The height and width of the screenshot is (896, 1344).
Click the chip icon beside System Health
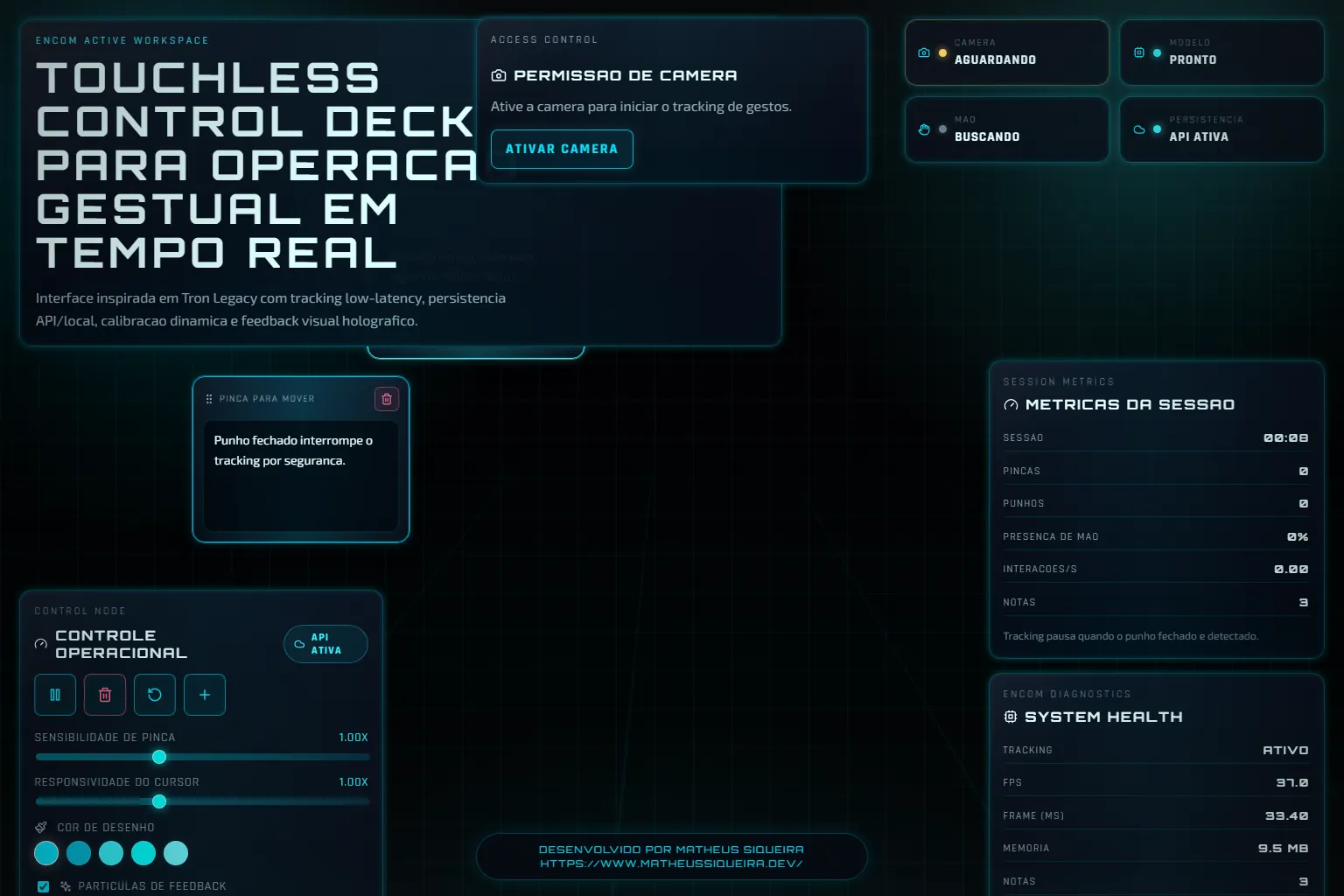tap(1011, 717)
